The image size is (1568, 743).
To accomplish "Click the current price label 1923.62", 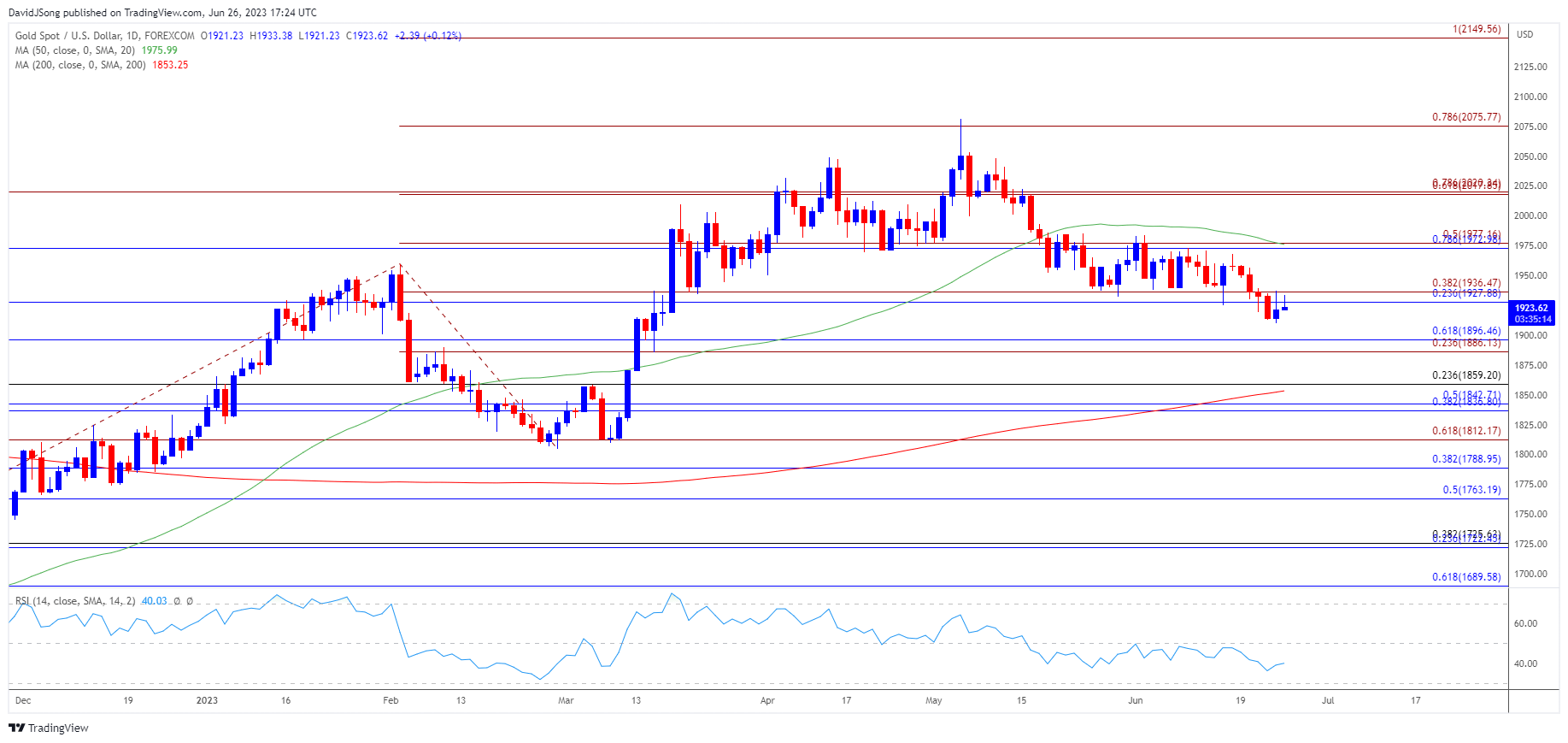I will [x=1532, y=308].
